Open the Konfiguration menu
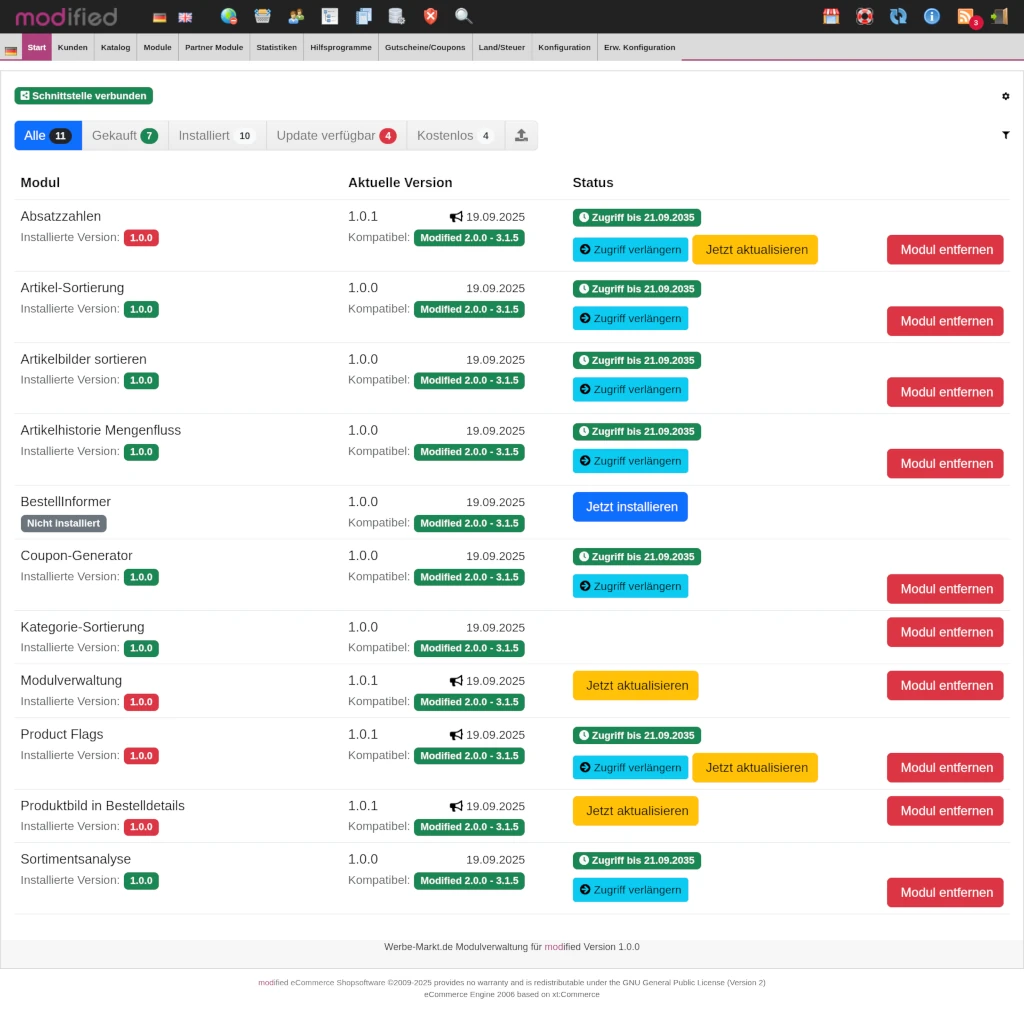The height and width of the screenshot is (1024, 1024). click(564, 47)
